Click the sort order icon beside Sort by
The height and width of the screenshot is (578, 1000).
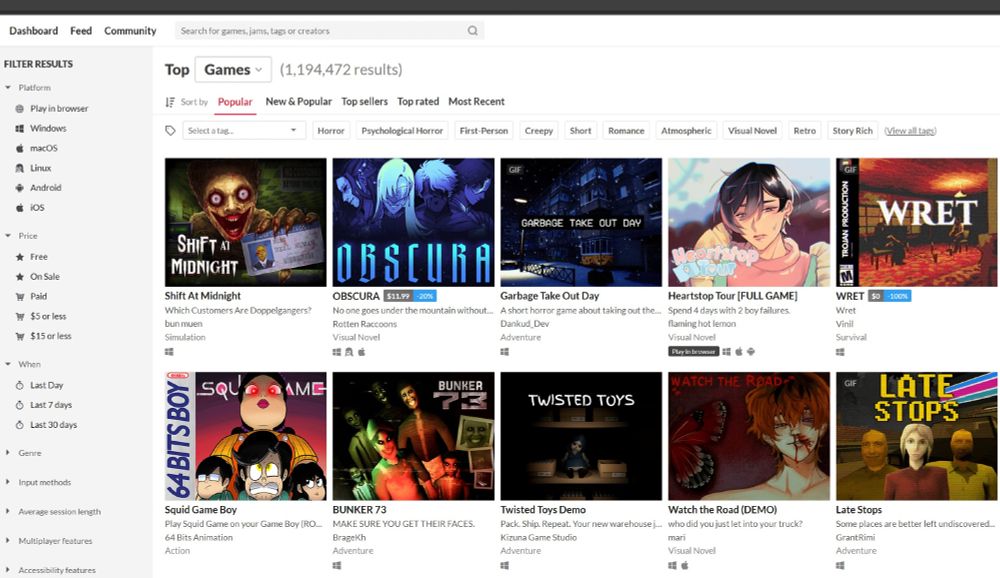[170, 102]
